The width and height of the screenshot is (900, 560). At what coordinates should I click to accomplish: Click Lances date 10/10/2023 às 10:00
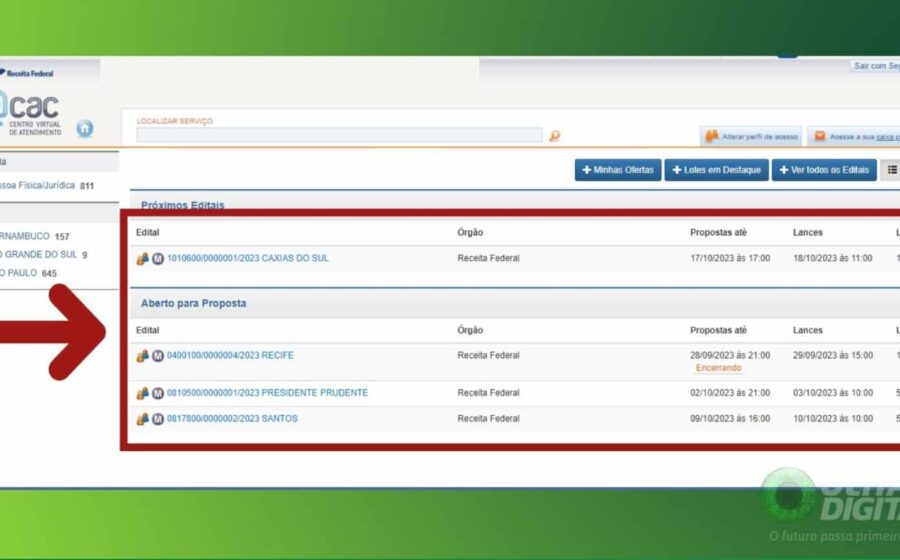[833, 419]
